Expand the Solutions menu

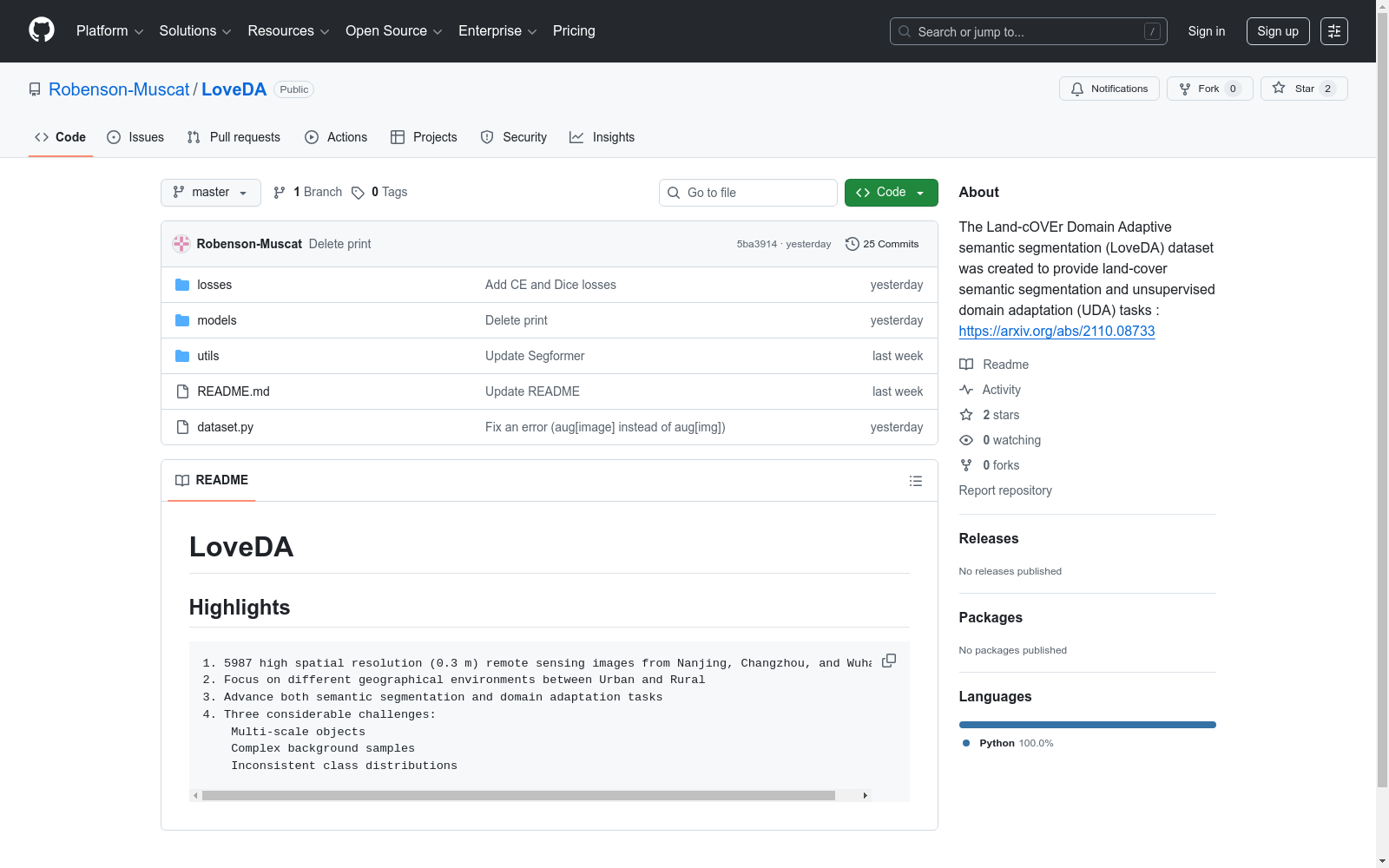pyautogui.click(x=195, y=31)
